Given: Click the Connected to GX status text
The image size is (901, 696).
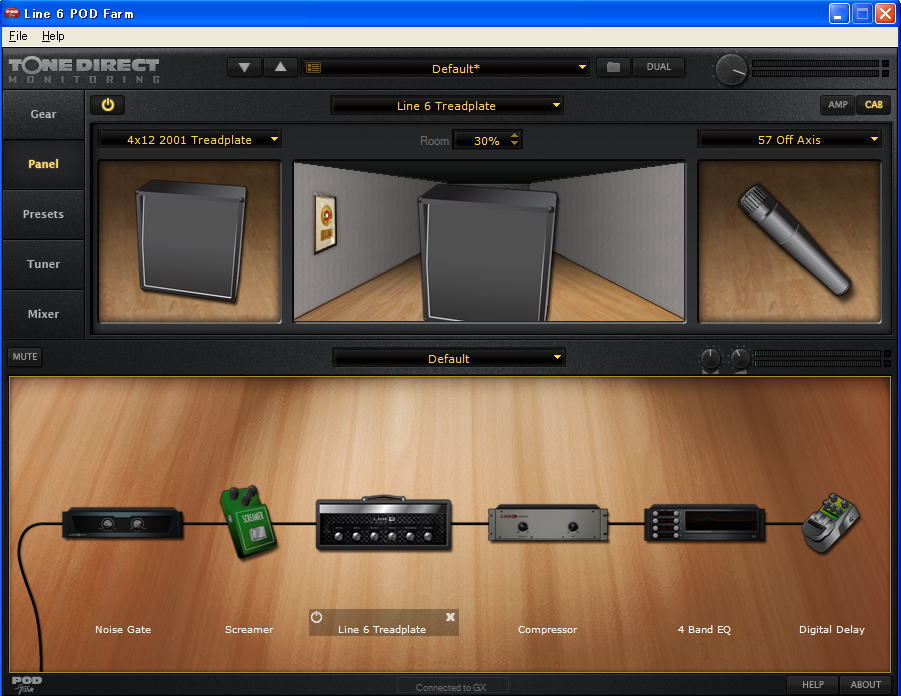Looking at the screenshot, I should pos(451,687).
